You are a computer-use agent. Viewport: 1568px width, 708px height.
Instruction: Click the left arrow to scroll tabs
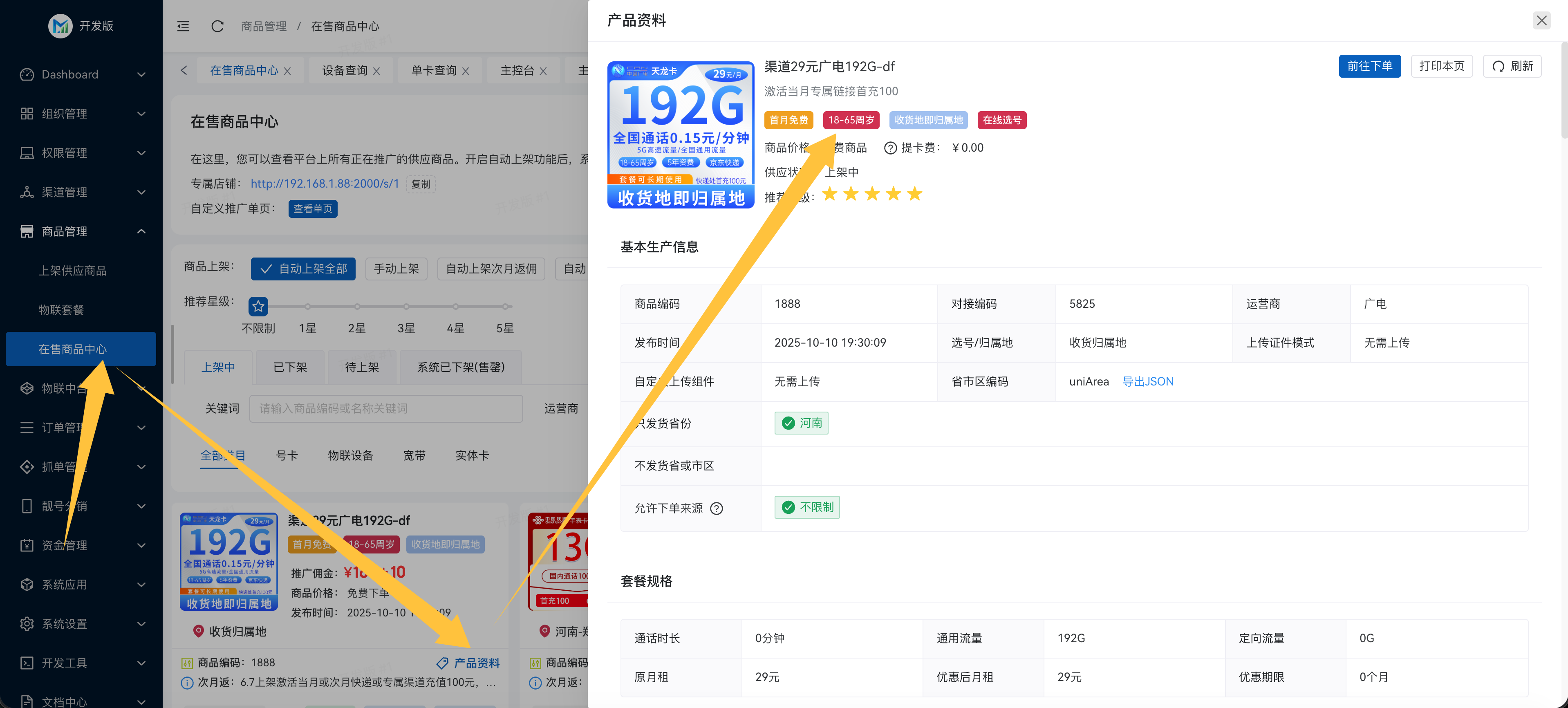pyautogui.click(x=184, y=71)
